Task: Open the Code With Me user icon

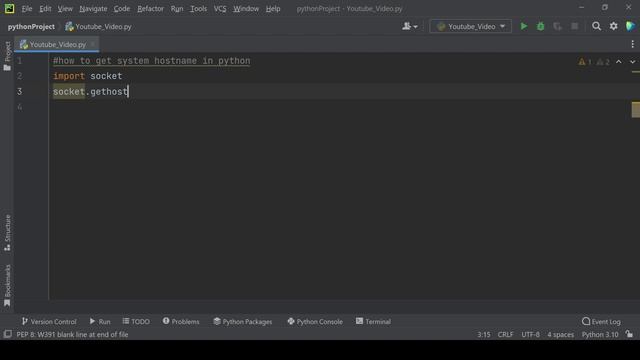Action: click(x=409, y=27)
